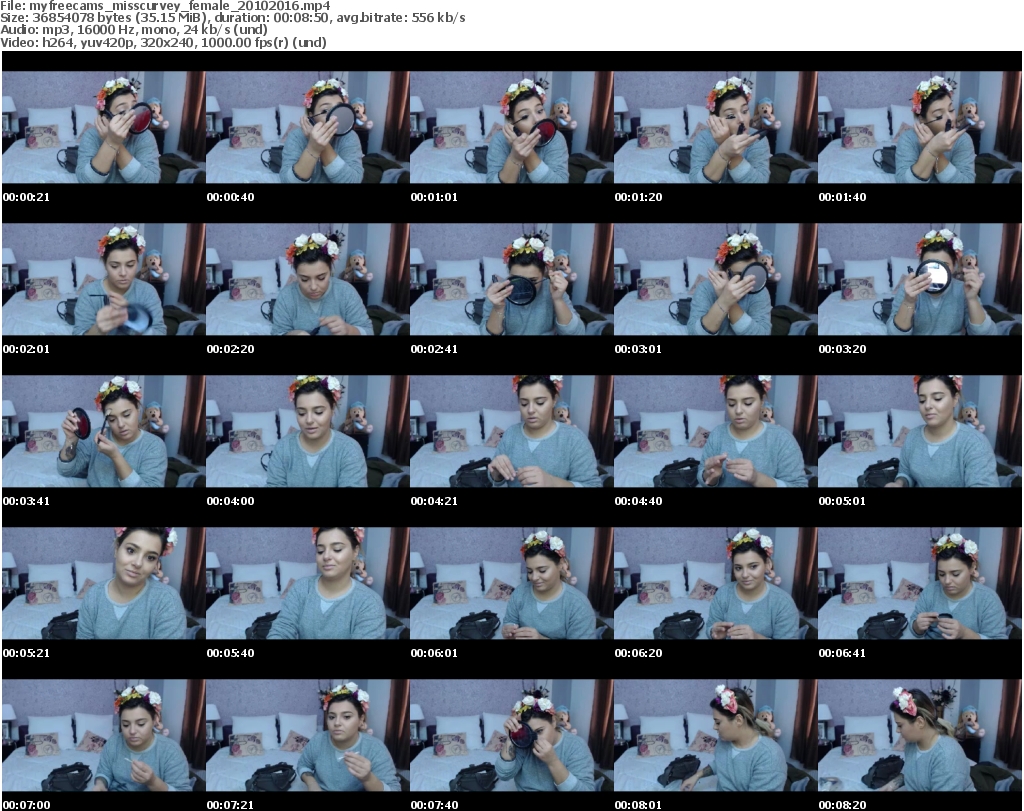Viewport: 1024px width, 811px height.
Task: View the frame captured at 00:07:40
Action: pyautogui.click(x=511, y=735)
